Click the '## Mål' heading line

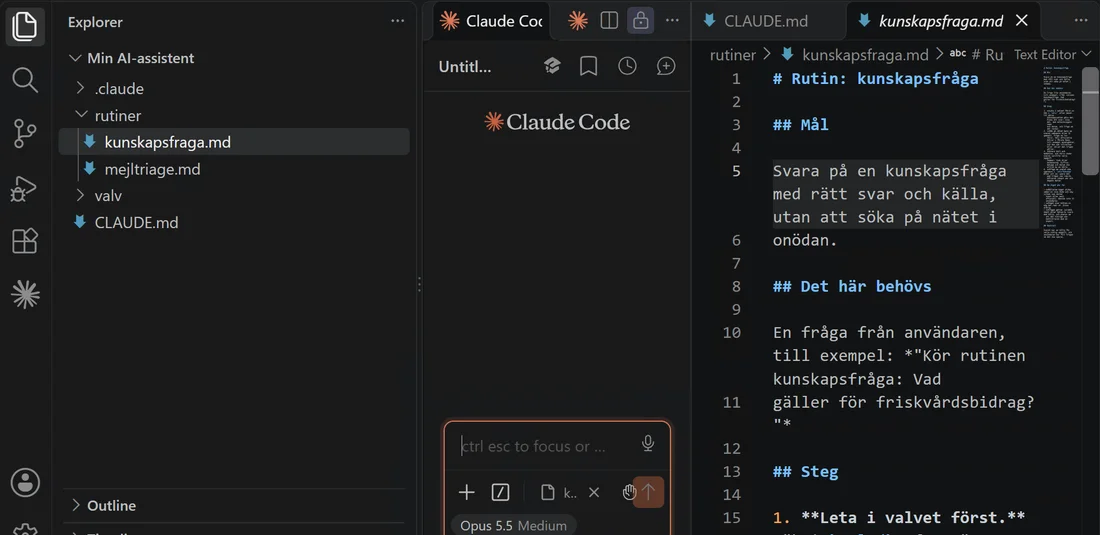(x=800, y=125)
